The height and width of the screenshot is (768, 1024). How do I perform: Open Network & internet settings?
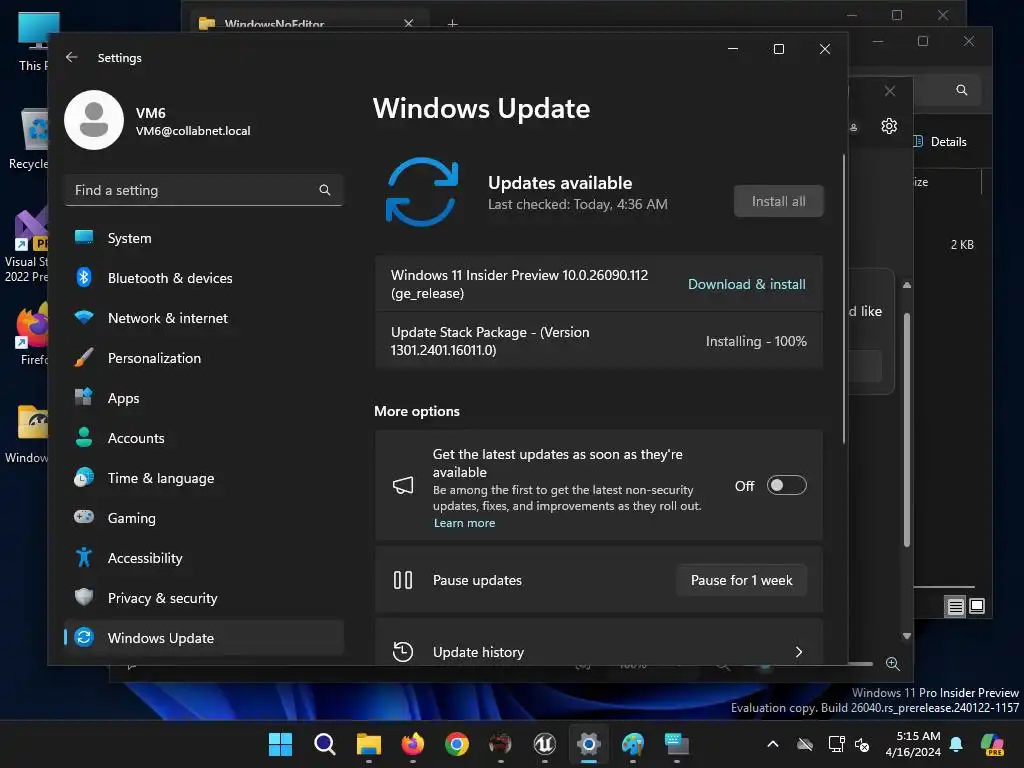[x=204, y=318]
